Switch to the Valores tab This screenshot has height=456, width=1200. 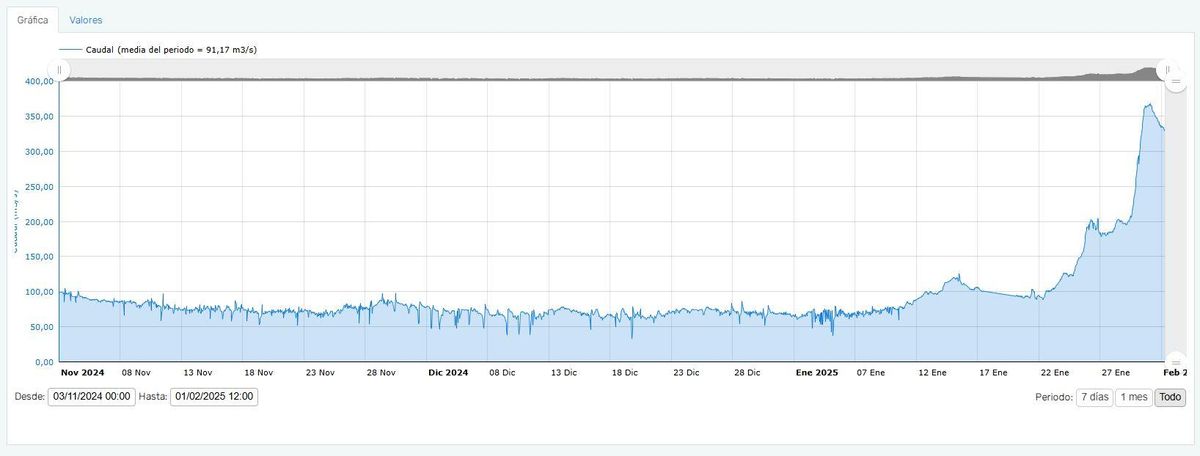click(86, 20)
